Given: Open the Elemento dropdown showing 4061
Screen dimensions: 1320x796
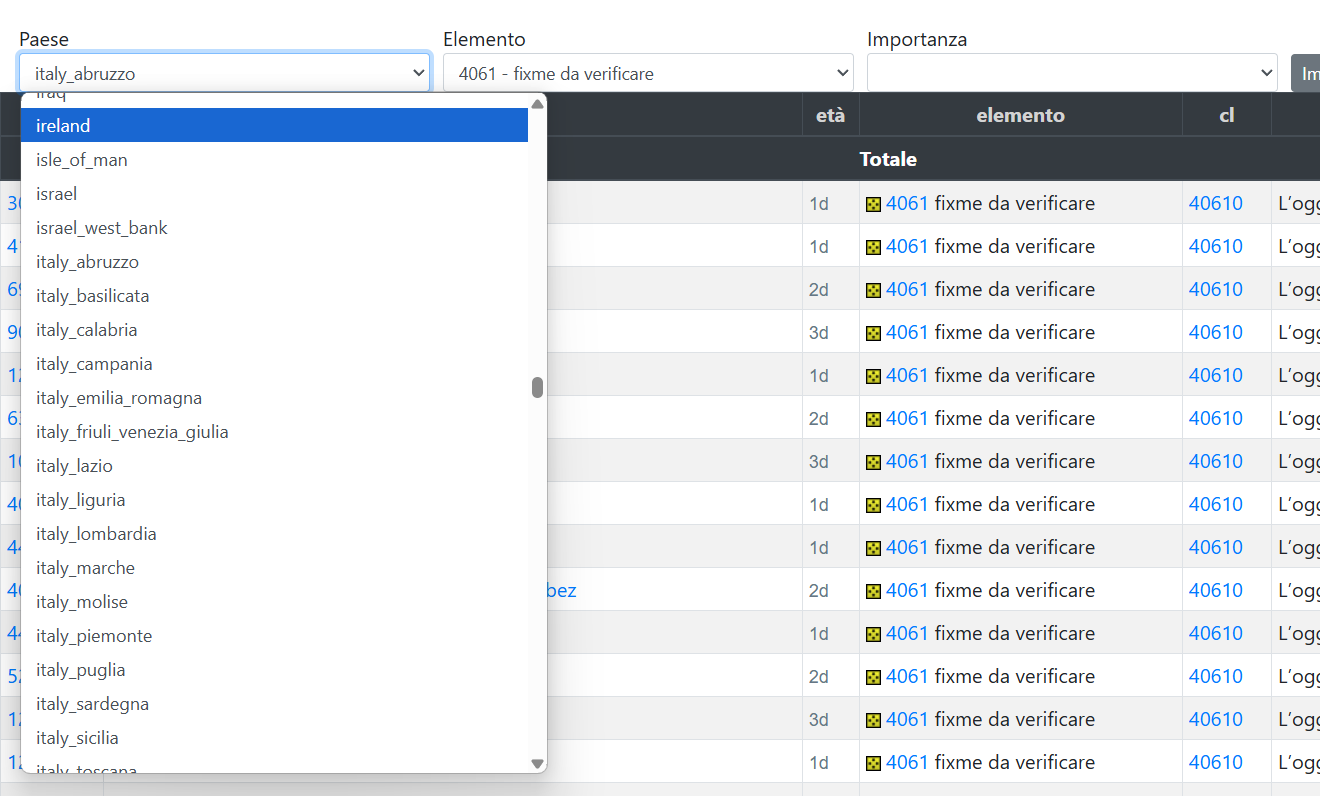Looking at the screenshot, I should click(x=648, y=73).
